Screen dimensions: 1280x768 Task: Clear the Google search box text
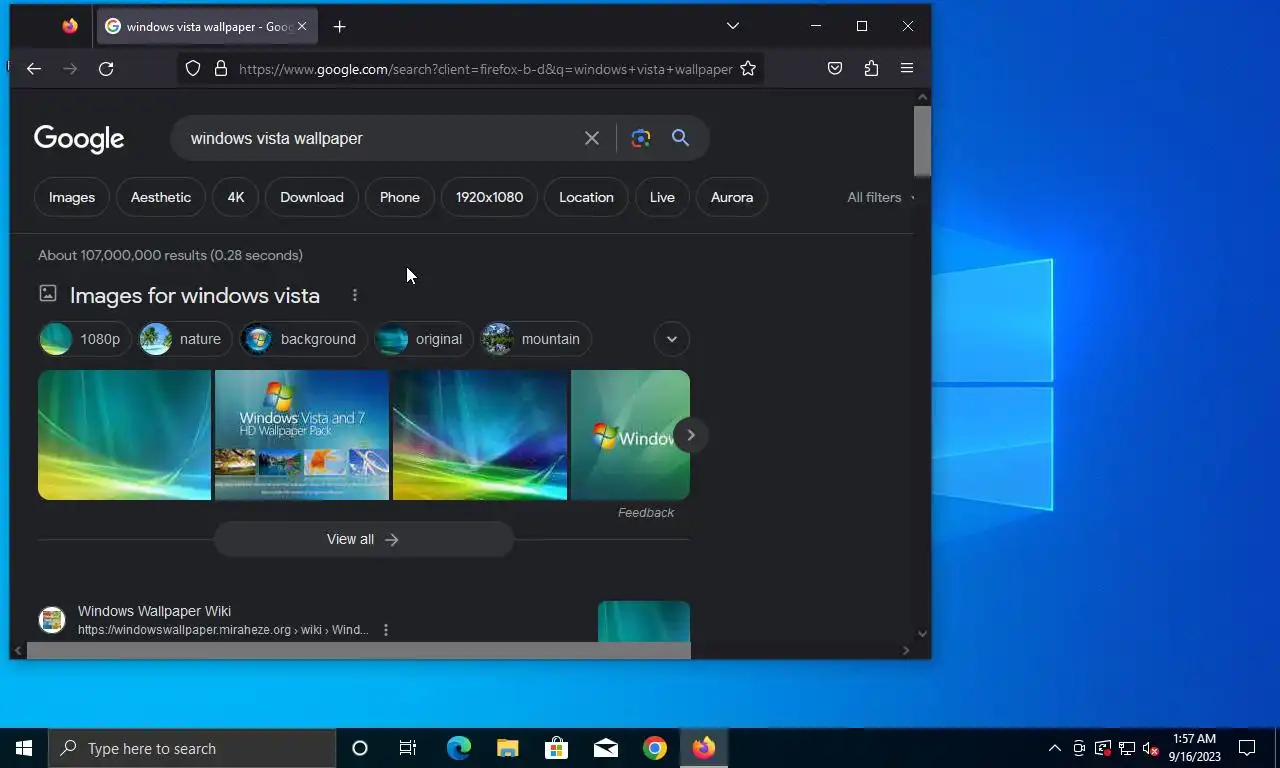click(x=592, y=138)
